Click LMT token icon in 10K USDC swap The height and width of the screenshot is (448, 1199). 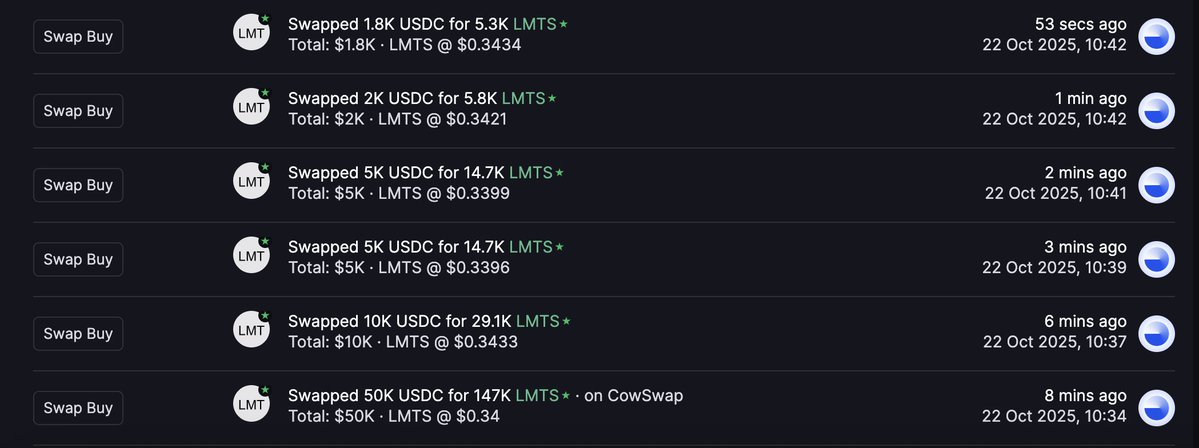click(x=251, y=331)
